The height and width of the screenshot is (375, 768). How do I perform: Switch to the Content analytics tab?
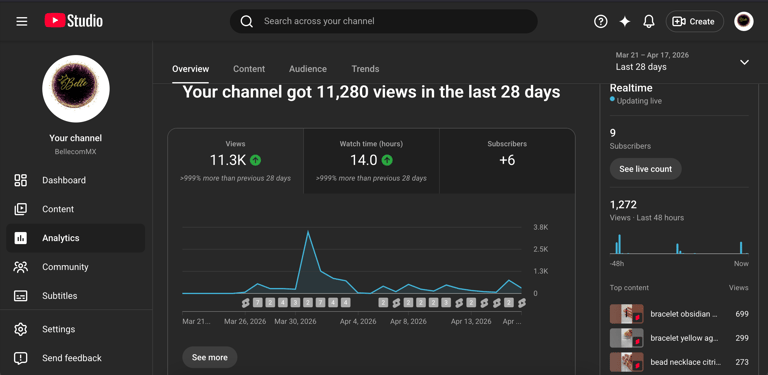(x=249, y=69)
